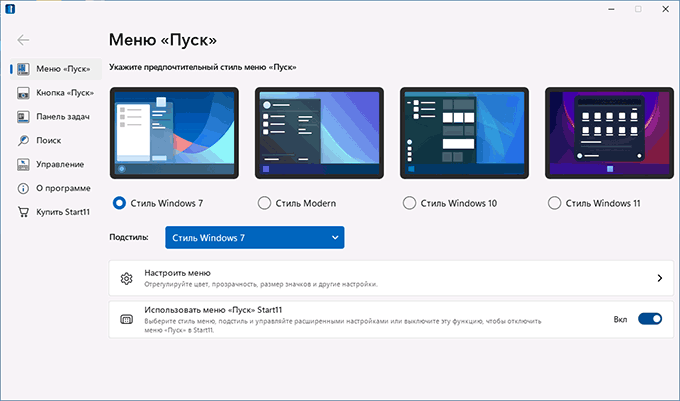Viewport: 680px width, 401px height.
Task: Open the Меню «Пуск» section
Action: (x=56, y=69)
